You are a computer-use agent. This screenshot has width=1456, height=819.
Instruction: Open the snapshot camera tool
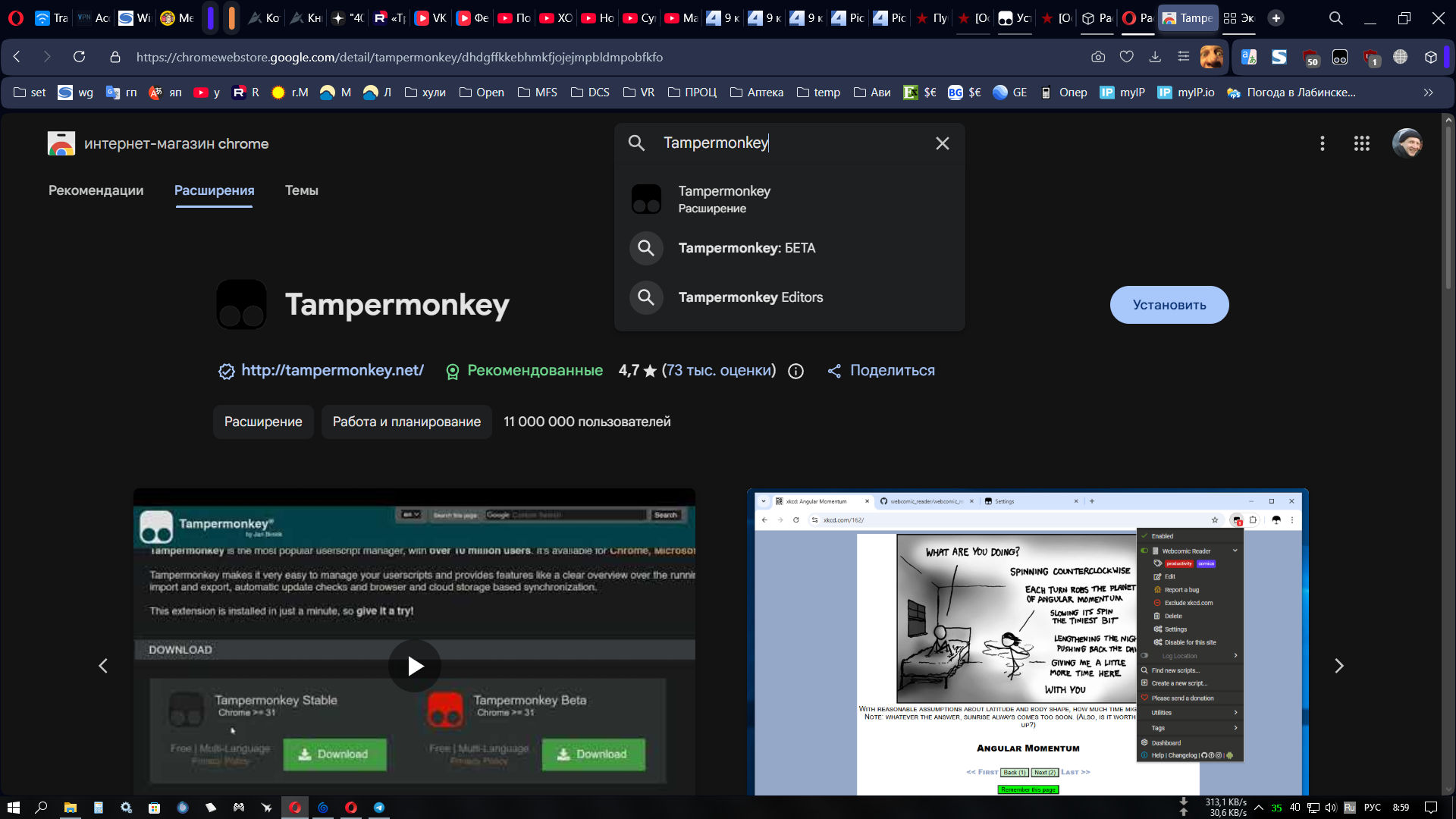coord(1098,57)
